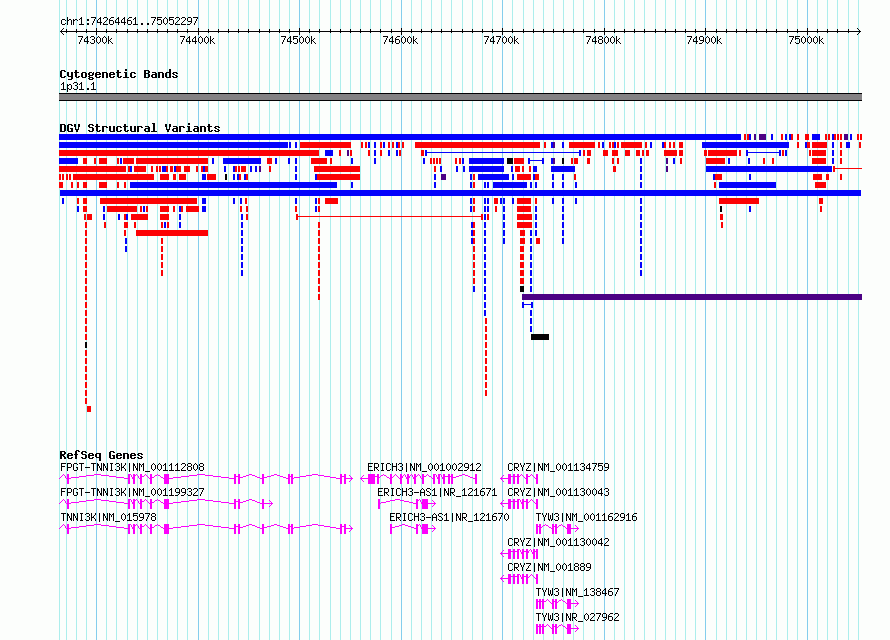Open the ERICH3-AS1|NR_121671 transcript label
Image resolution: width=890 pixels, height=640 pixels.
point(437,492)
